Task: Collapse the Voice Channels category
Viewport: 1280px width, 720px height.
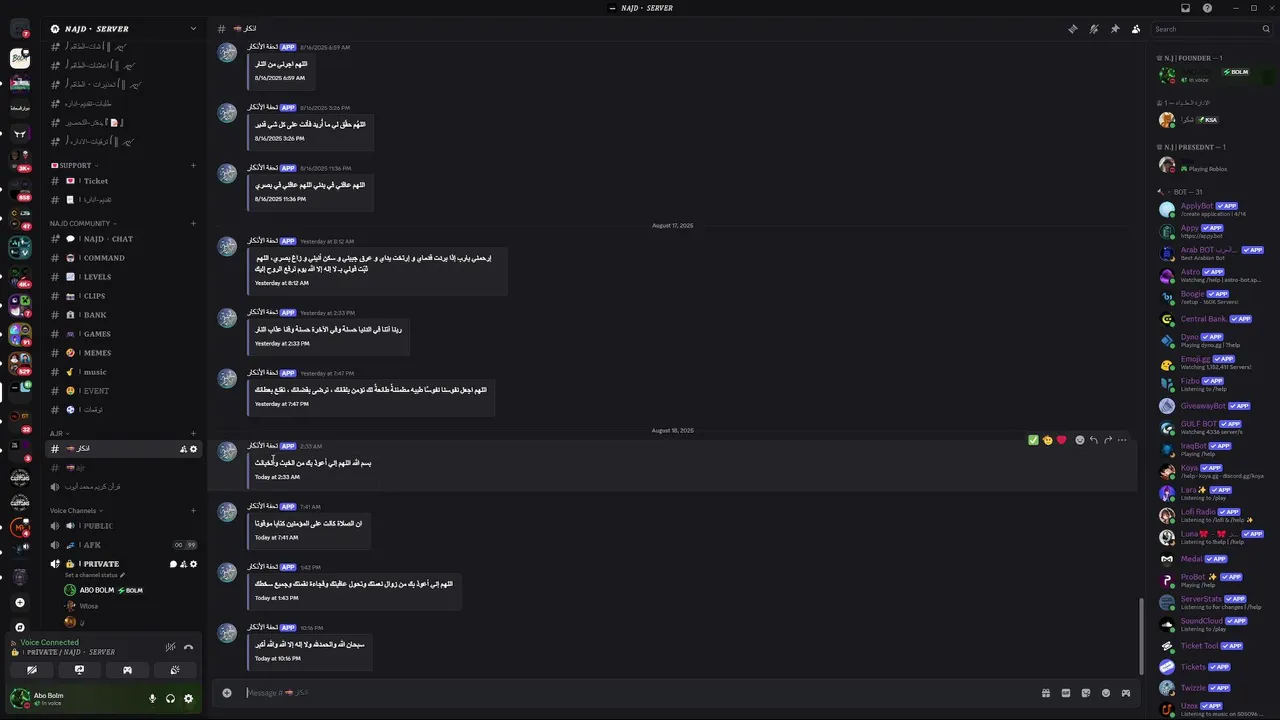Action: pyautogui.click(x=73, y=511)
